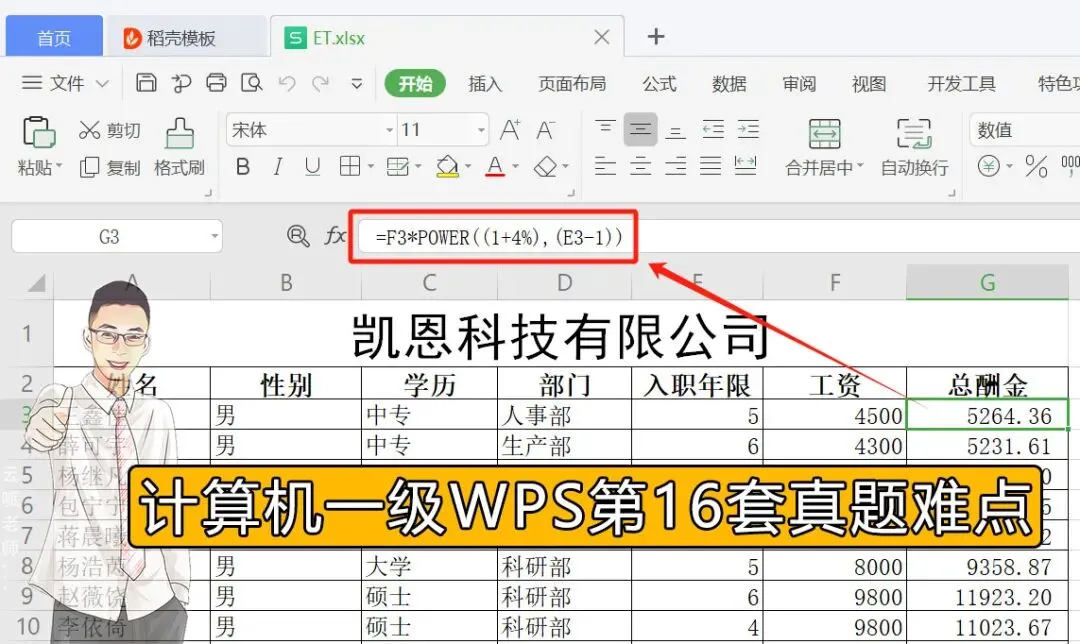The width and height of the screenshot is (1080, 644).
Task: Click the Clear eraser icon
Action: click(x=546, y=167)
